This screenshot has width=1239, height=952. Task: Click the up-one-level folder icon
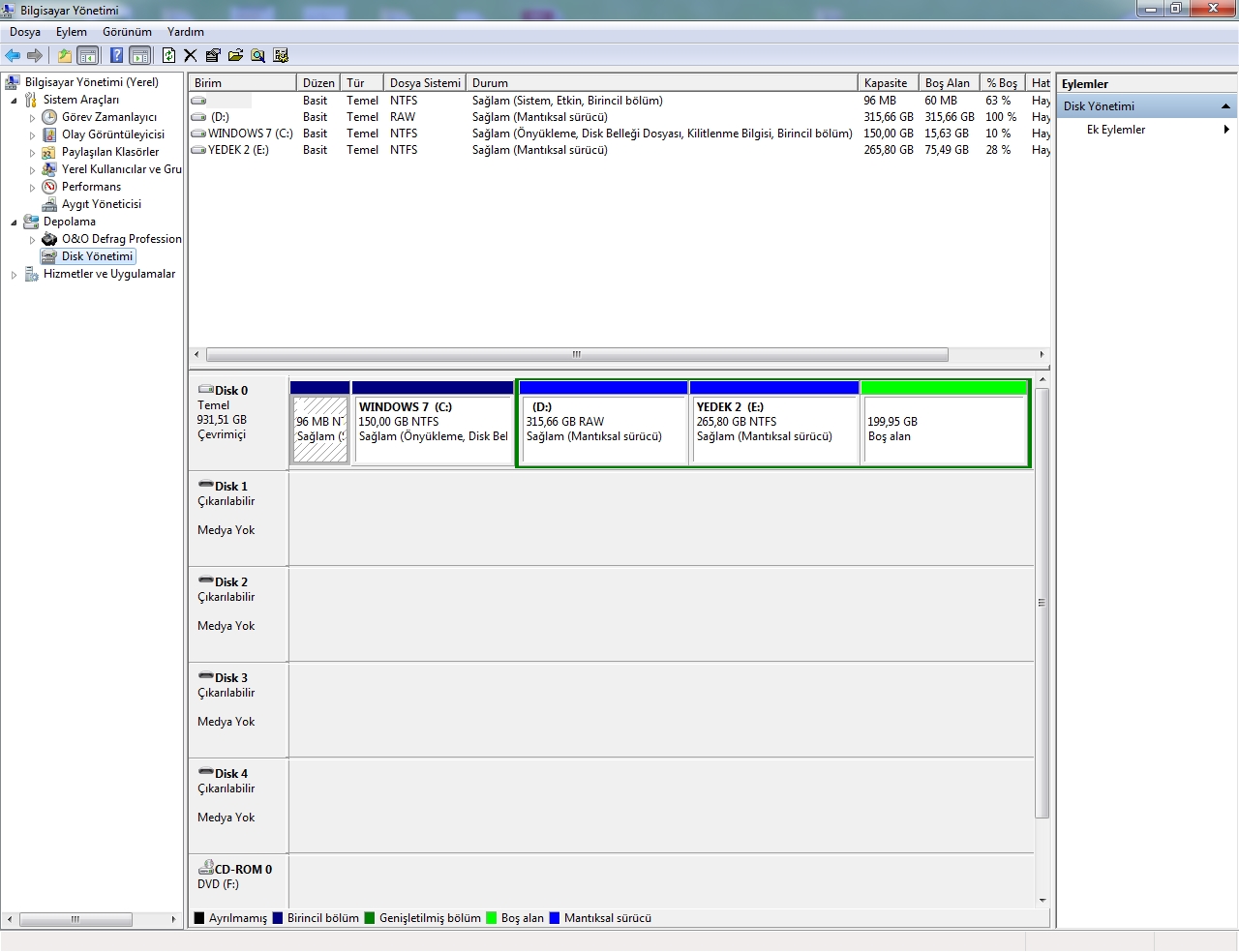tap(64, 55)
